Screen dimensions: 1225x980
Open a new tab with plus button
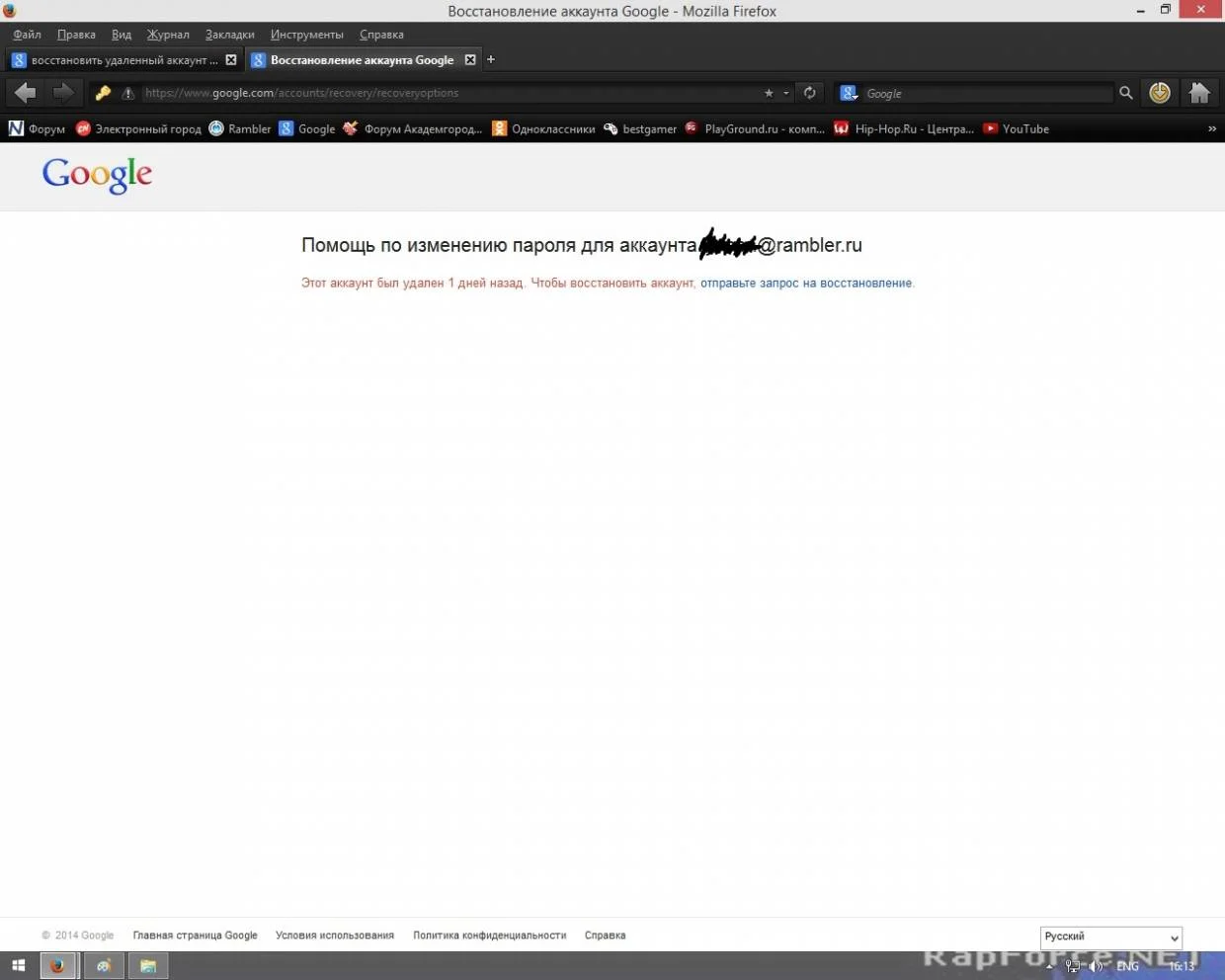(491, 60)
